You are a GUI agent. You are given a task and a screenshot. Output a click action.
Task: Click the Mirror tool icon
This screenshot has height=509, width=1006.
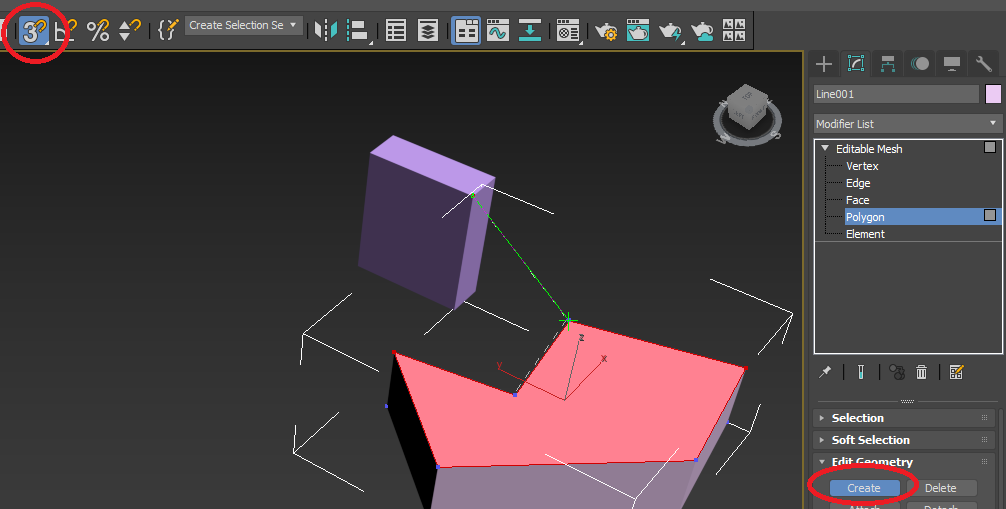(326, 30)
